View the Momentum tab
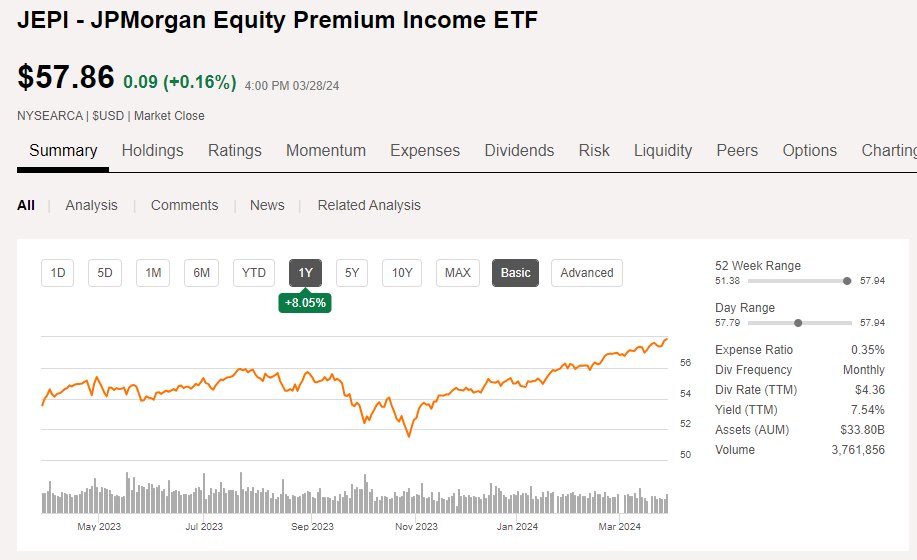Screen dimensions: 917x560 point(326,151)
